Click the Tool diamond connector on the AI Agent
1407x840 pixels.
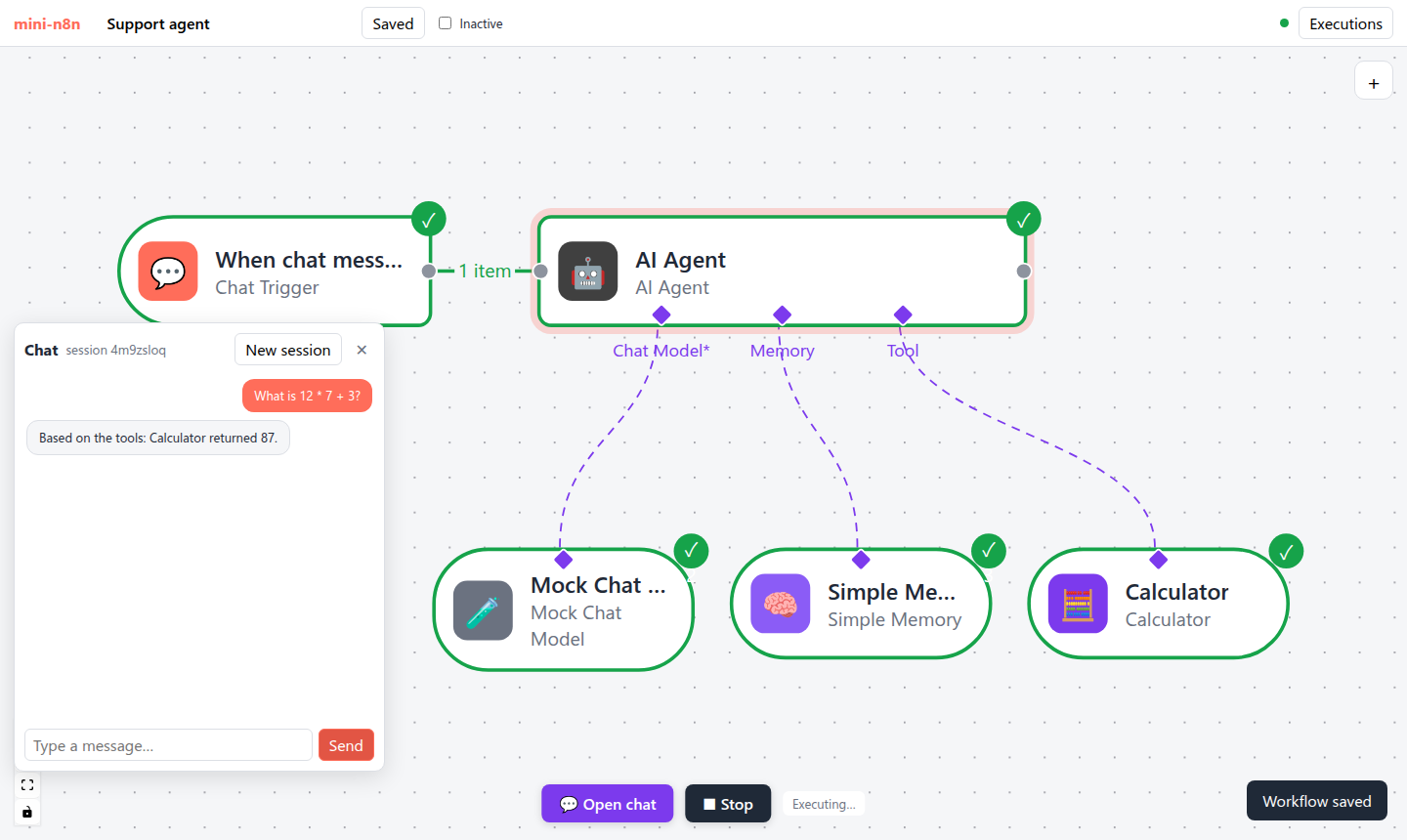903,315
